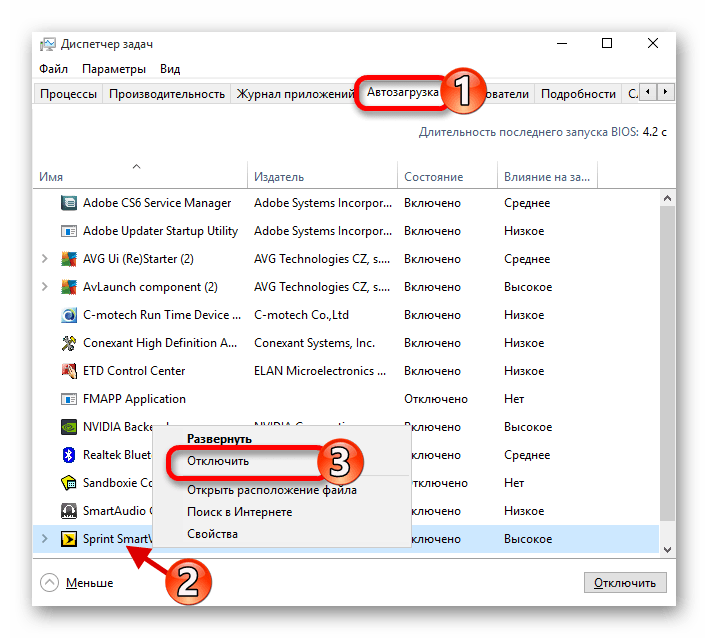This screenshot has height=638, width=708.
Task: Select the ETD Control Center row name
Action: [134, 371]
